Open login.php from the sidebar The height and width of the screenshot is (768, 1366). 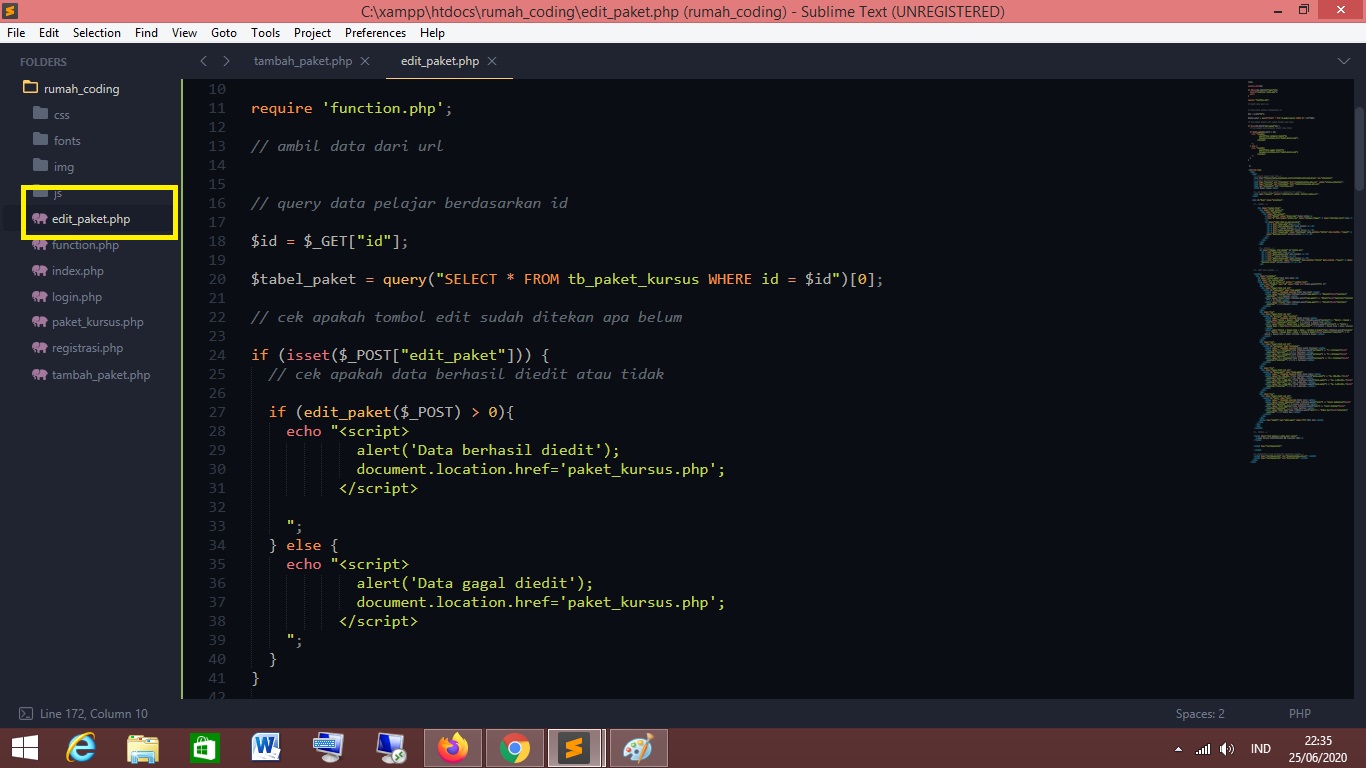[x=77, y=297]
